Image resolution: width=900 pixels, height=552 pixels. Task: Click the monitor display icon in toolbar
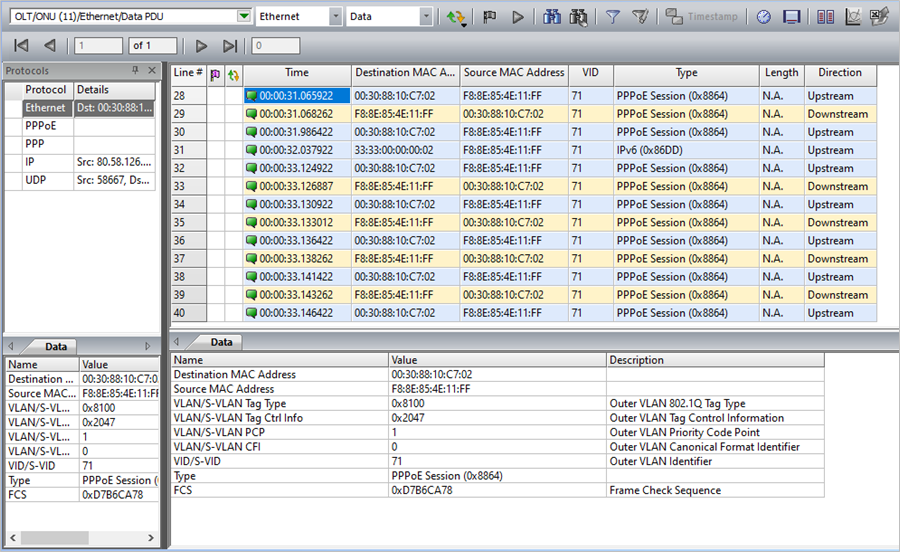pyautogui.click(x=791, y=17)
